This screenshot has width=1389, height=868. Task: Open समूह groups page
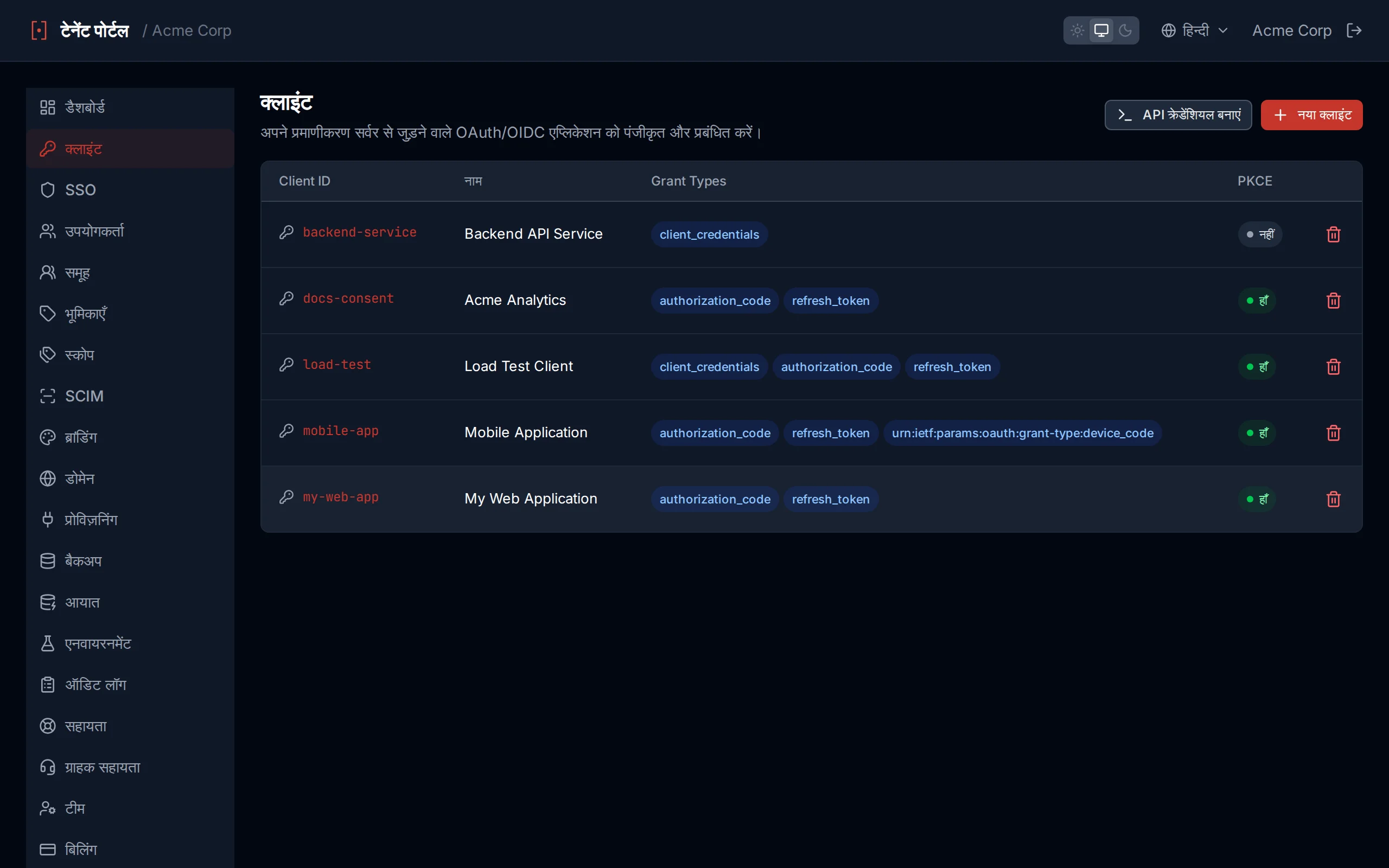[x=130, y=273]
